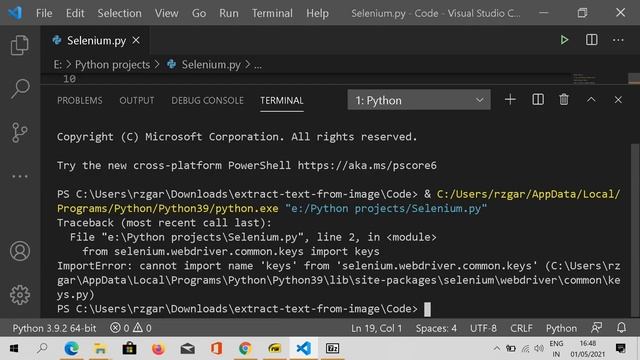The height and width of the screenshot is (360, 640).
Task: Click the e:/Python projects/Selenium.py path in terminal
Action: pyautogui.click(x=386, y=209)
